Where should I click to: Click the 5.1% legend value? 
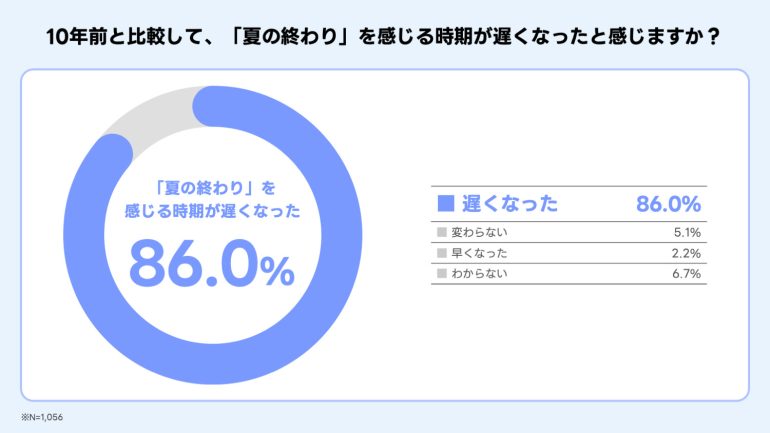click(685, 233)
